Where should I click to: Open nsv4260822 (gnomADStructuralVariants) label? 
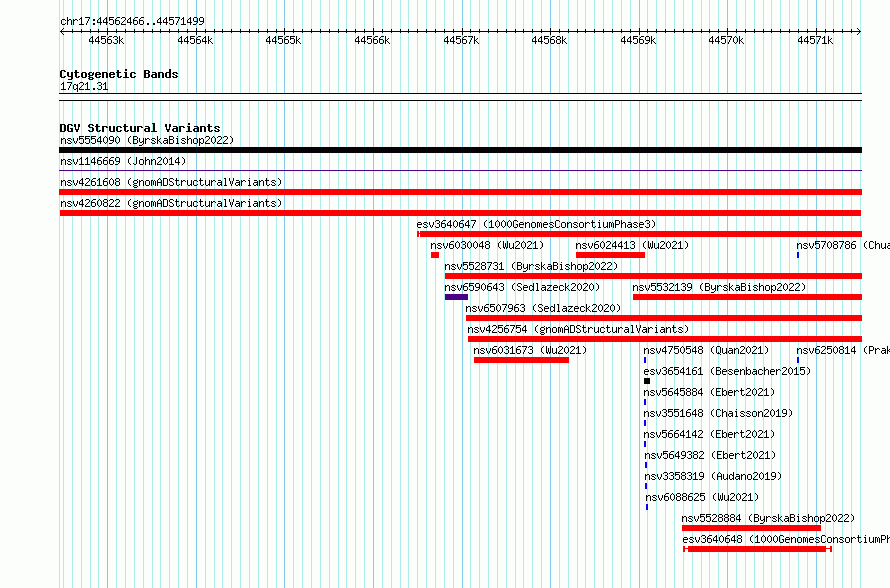tap(171, 203)
